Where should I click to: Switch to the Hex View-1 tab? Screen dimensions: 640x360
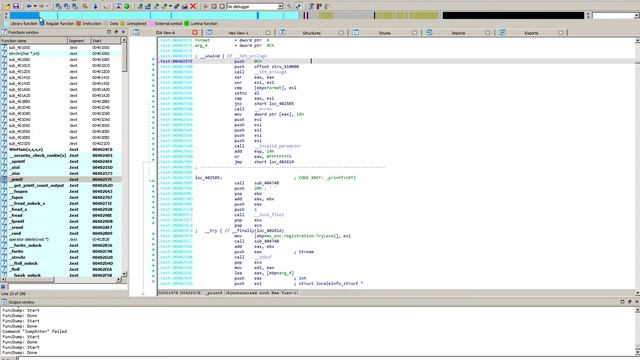[238, 33]
